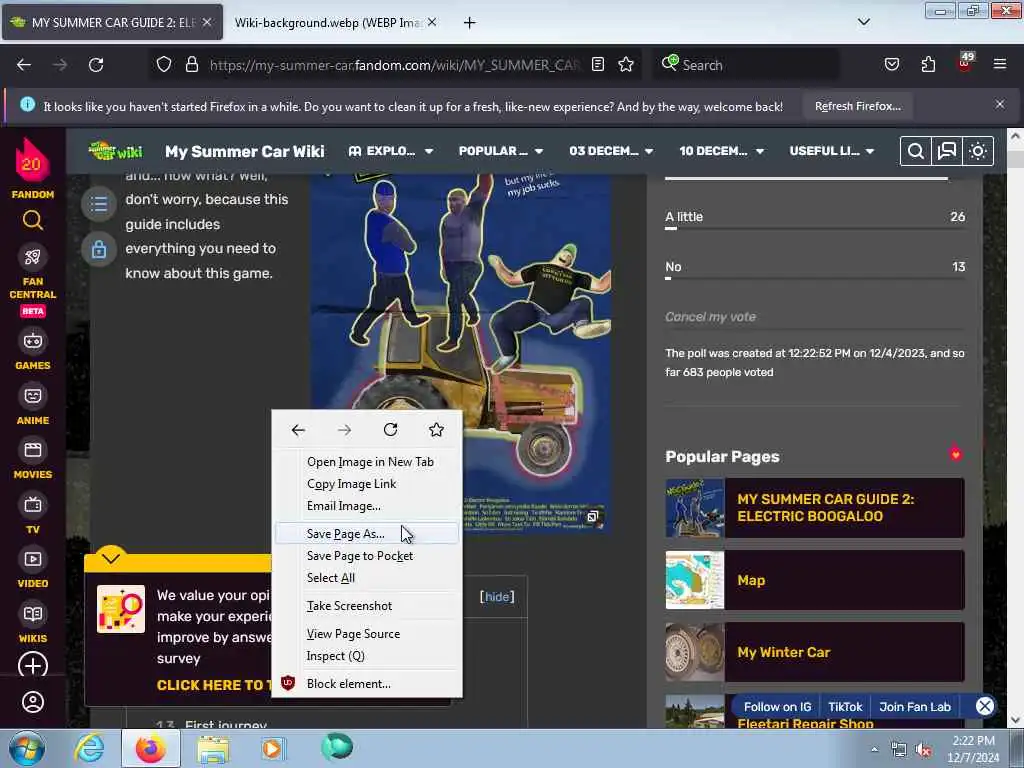This screenshot has width=1024, height=768.
Task: Open Fan Central rocket icon
Action: click(32, 257)
